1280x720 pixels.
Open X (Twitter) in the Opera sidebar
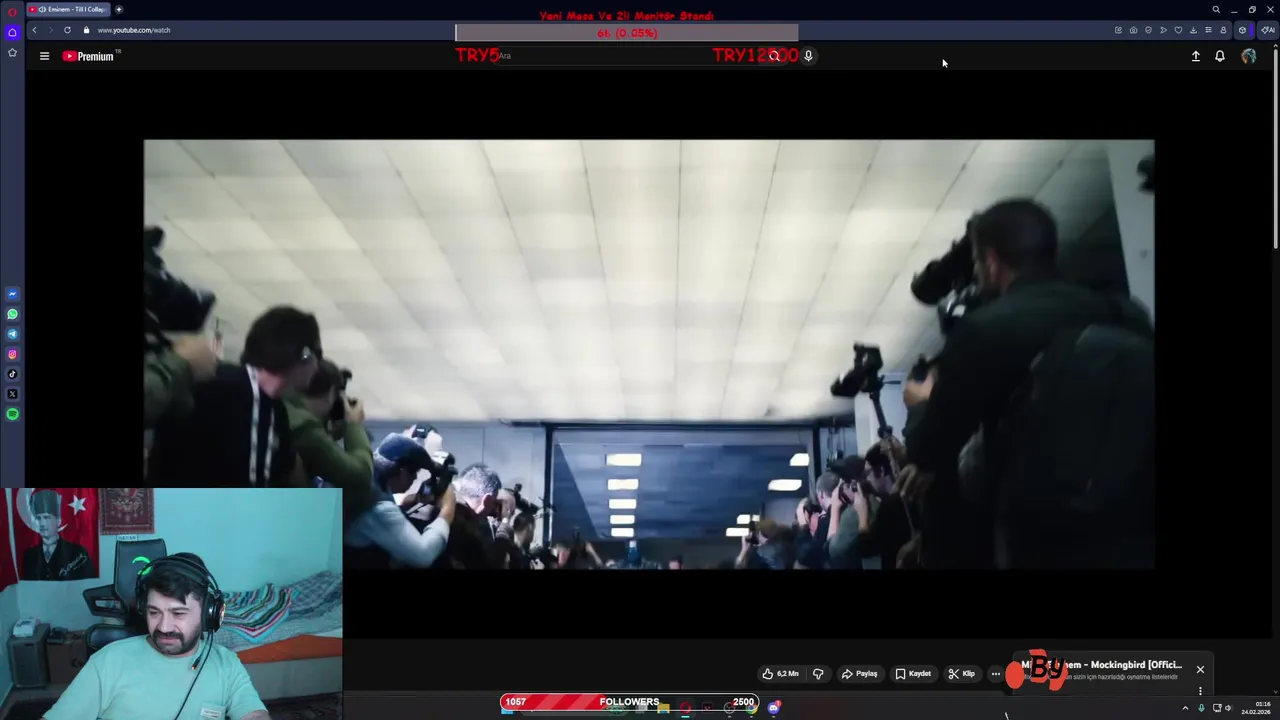click(12, 394)
